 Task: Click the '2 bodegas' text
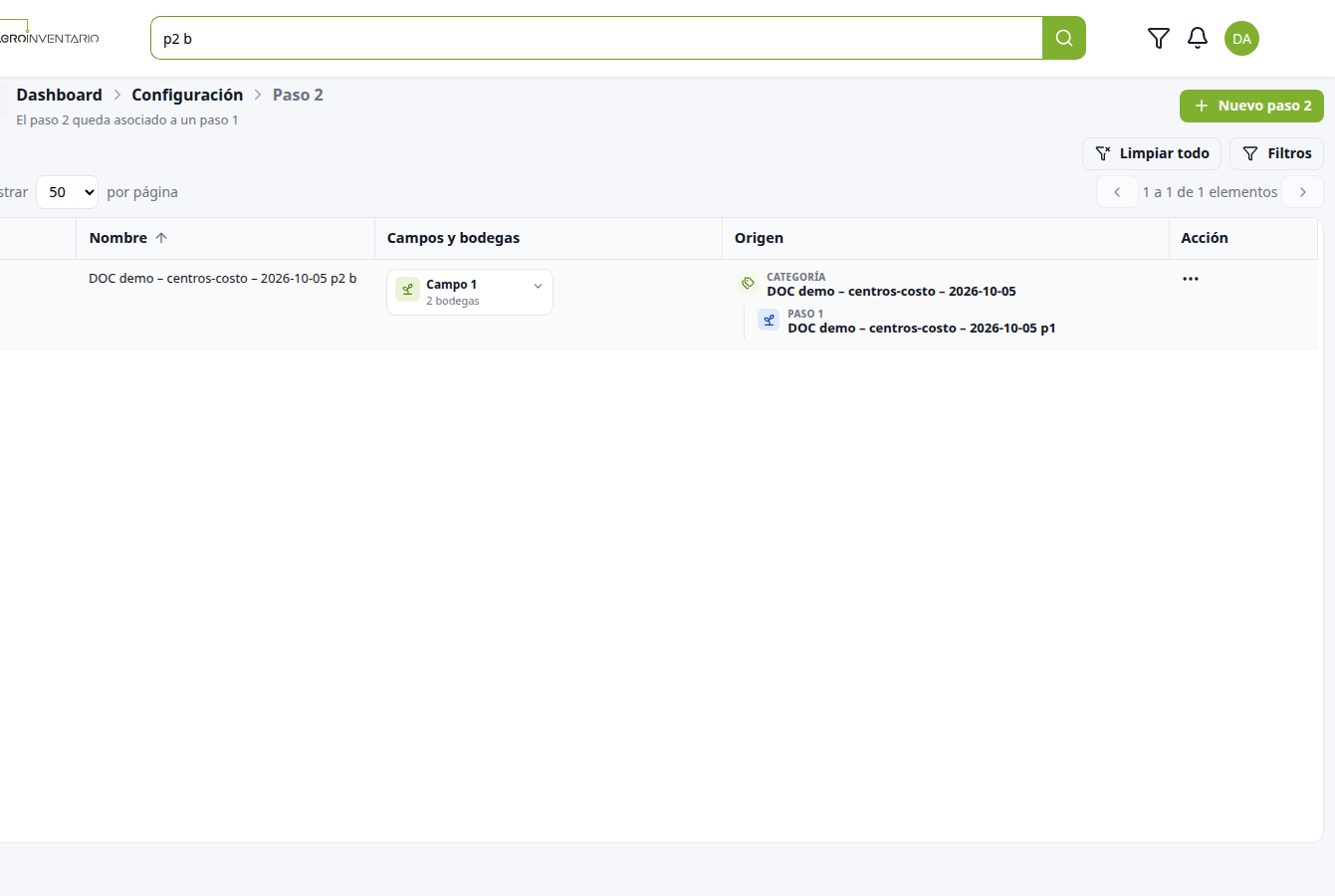tap(453, 301)
